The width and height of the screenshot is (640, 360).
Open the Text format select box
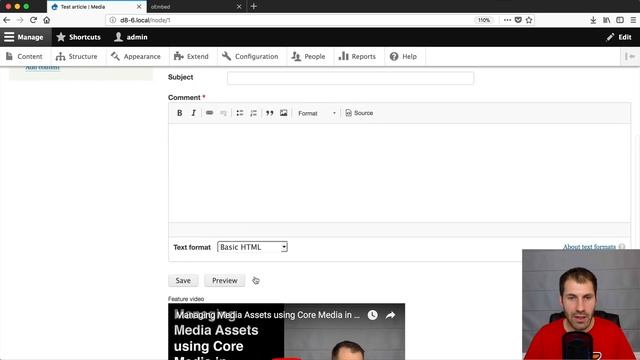click(x=252, y=247)
